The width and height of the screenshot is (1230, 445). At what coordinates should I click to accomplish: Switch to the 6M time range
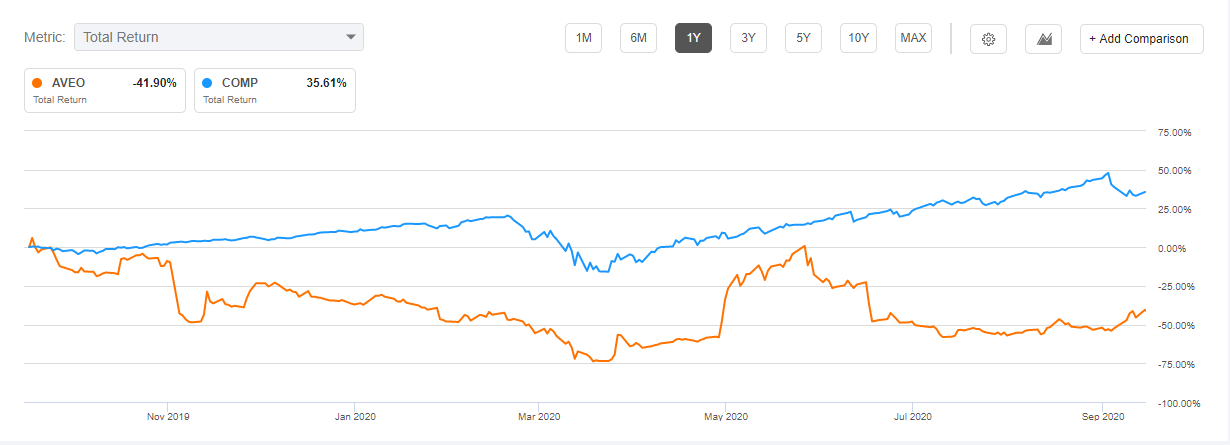(x=638, y=39)
